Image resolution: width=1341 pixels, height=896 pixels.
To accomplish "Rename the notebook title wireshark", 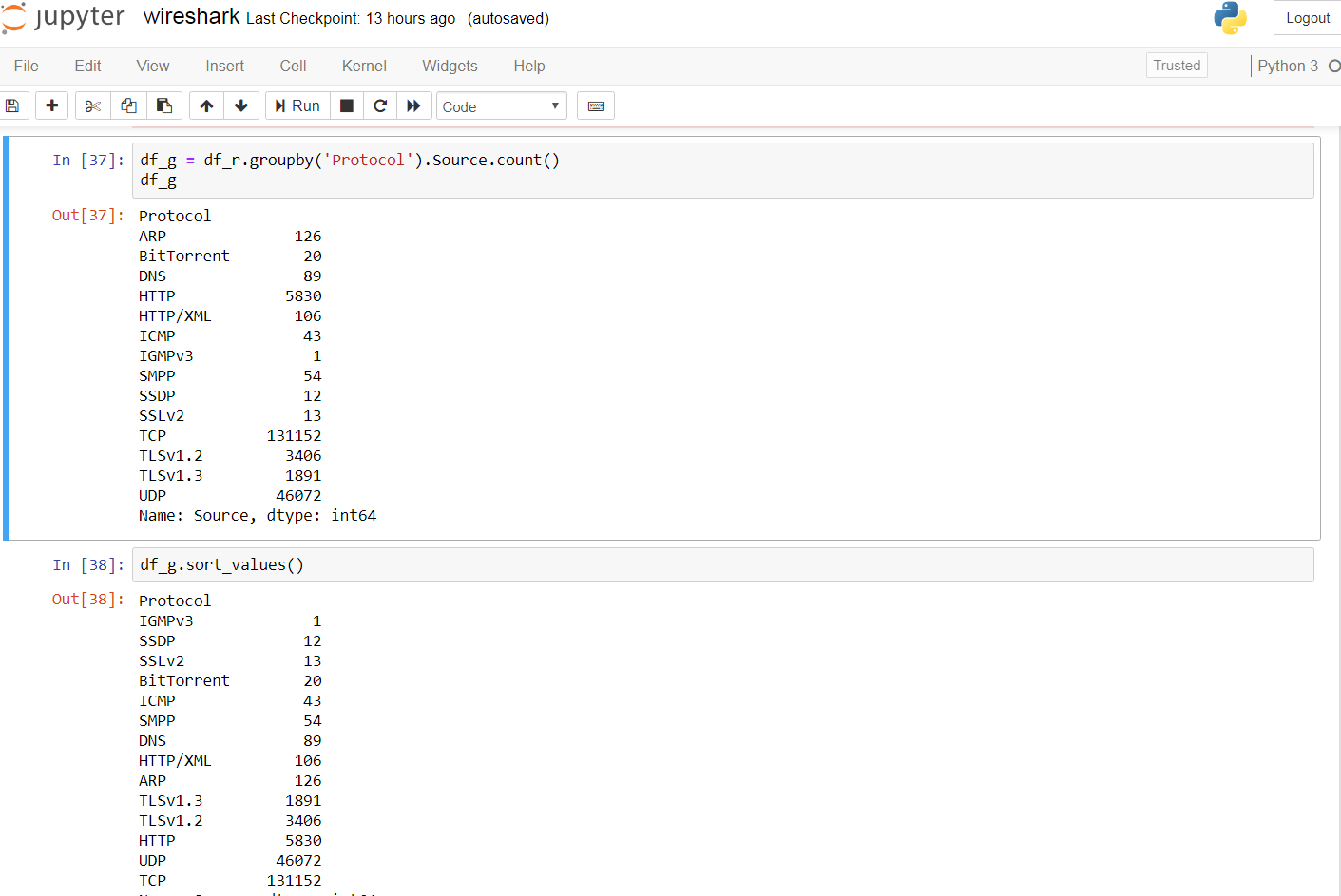I will [x=191, y=17].
